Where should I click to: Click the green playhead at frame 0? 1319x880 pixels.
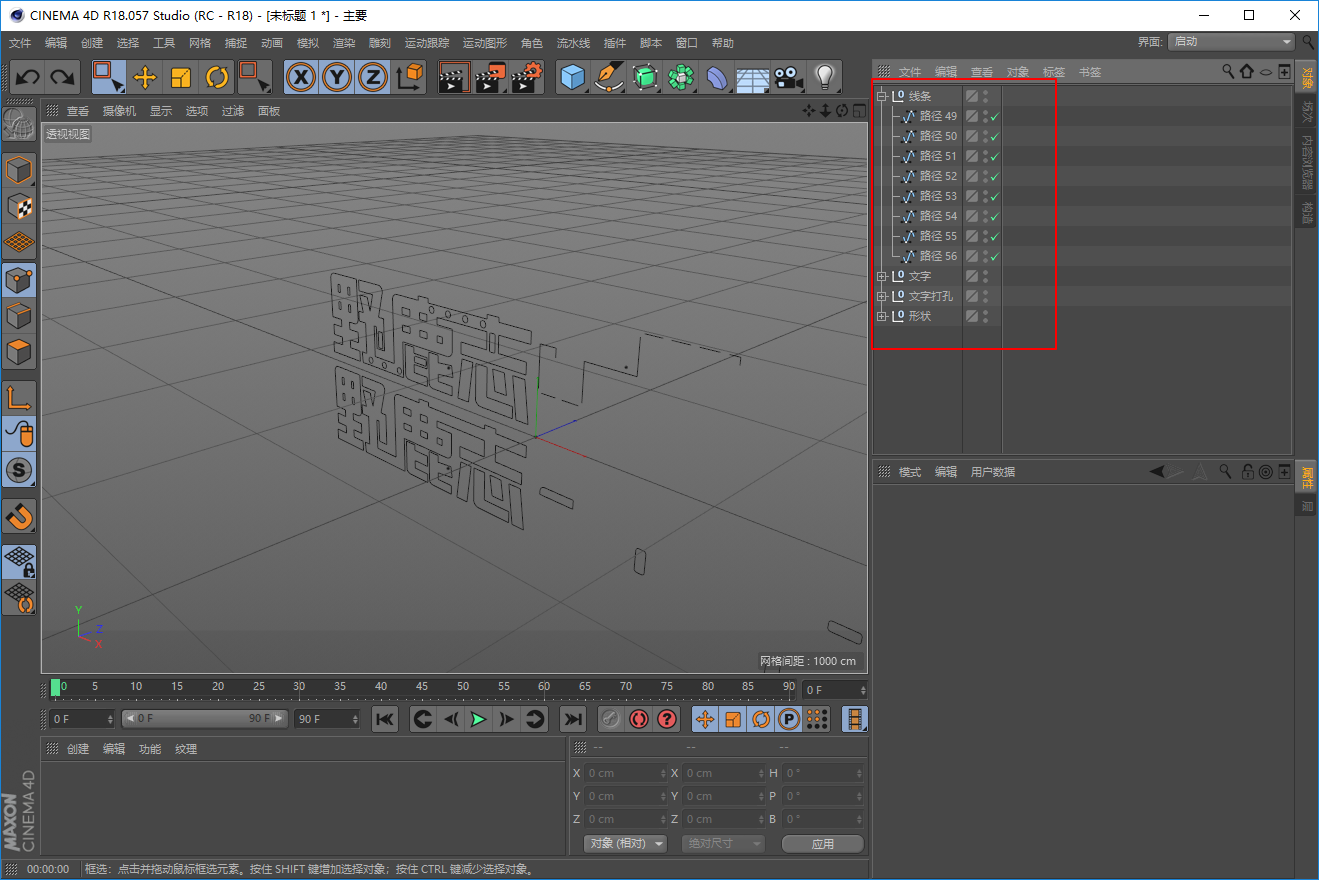[x=55, y=688]
